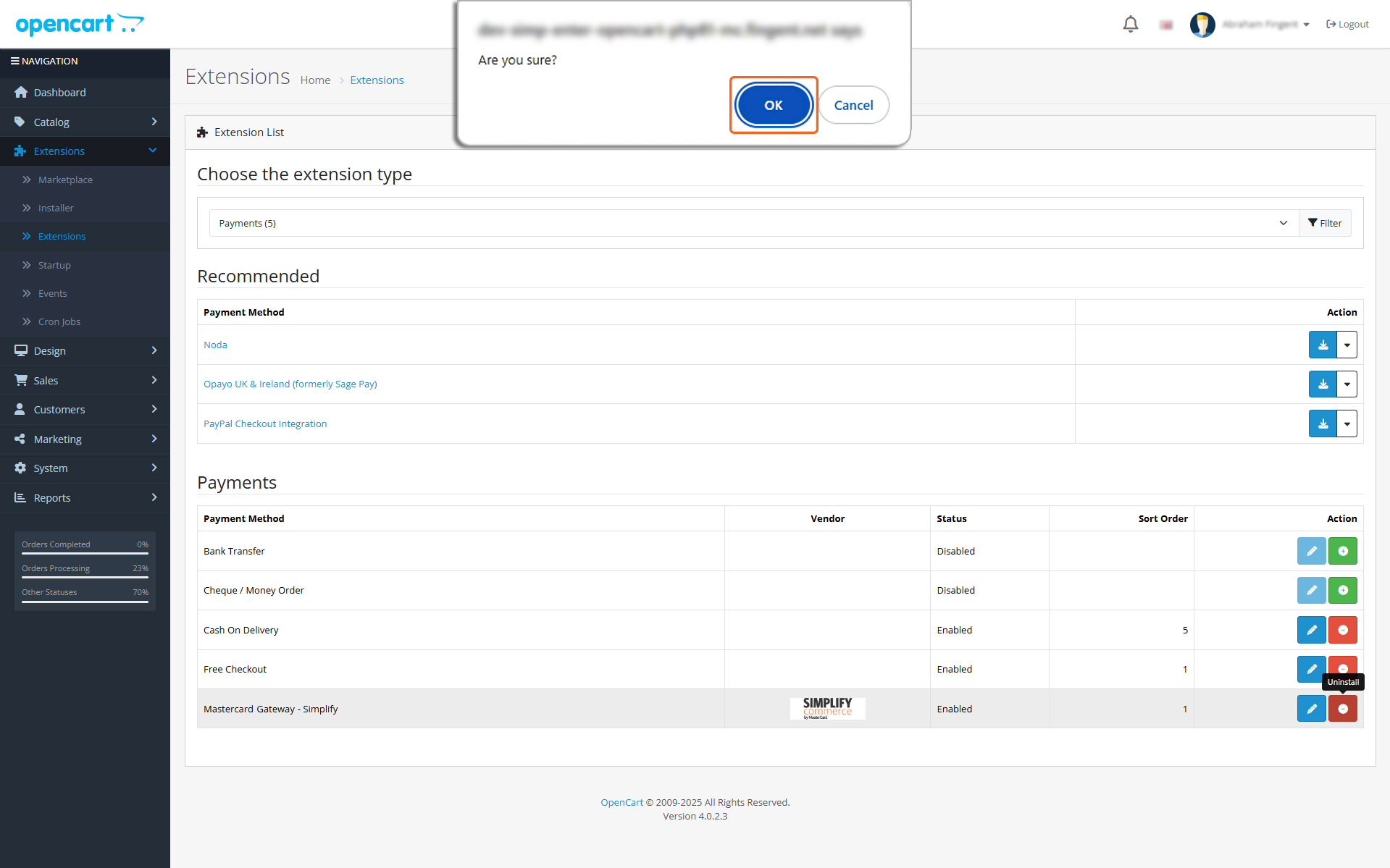Open Startup submenu item
Screen dimensions: 1390x868
click(85, 265)
